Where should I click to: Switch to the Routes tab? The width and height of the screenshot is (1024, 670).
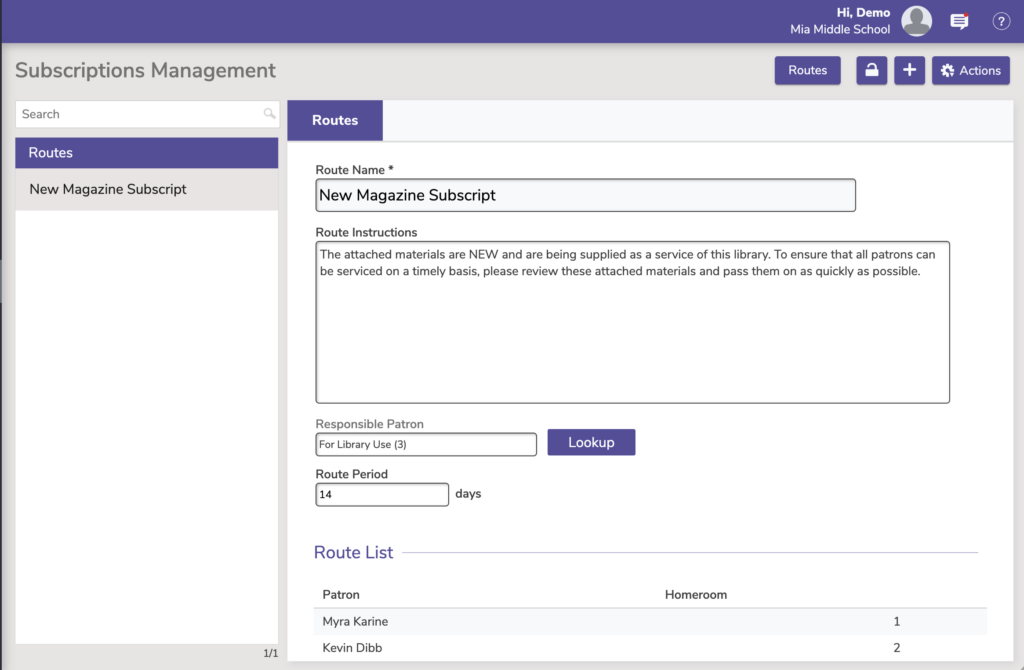(x=335, y=120)
